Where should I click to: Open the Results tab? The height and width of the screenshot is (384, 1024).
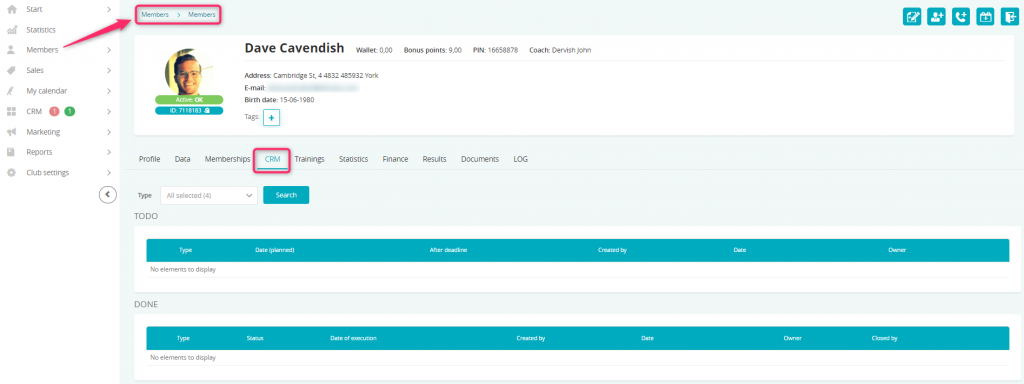[434, 159]
